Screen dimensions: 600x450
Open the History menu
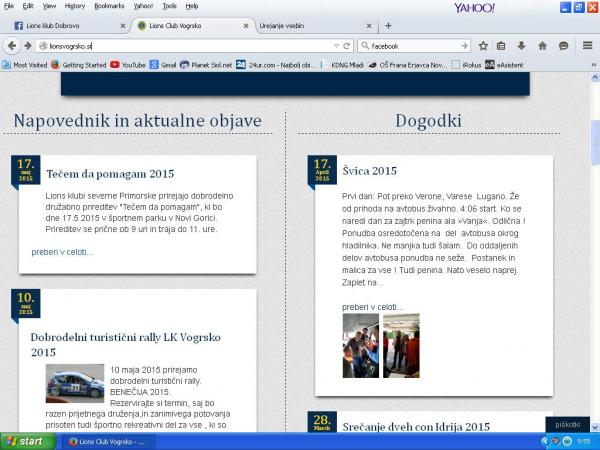(75, 6)
